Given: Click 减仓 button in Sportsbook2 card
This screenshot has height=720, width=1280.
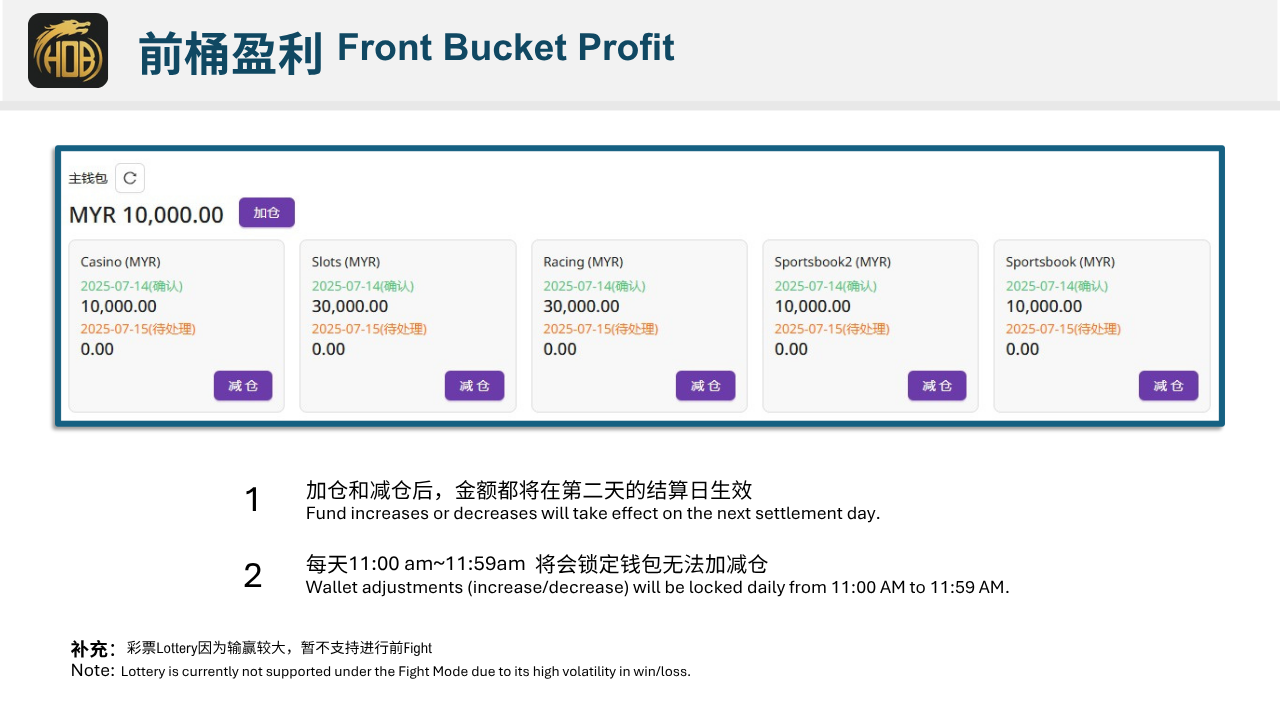Looking at the screenshot, I should click(937, 386).
